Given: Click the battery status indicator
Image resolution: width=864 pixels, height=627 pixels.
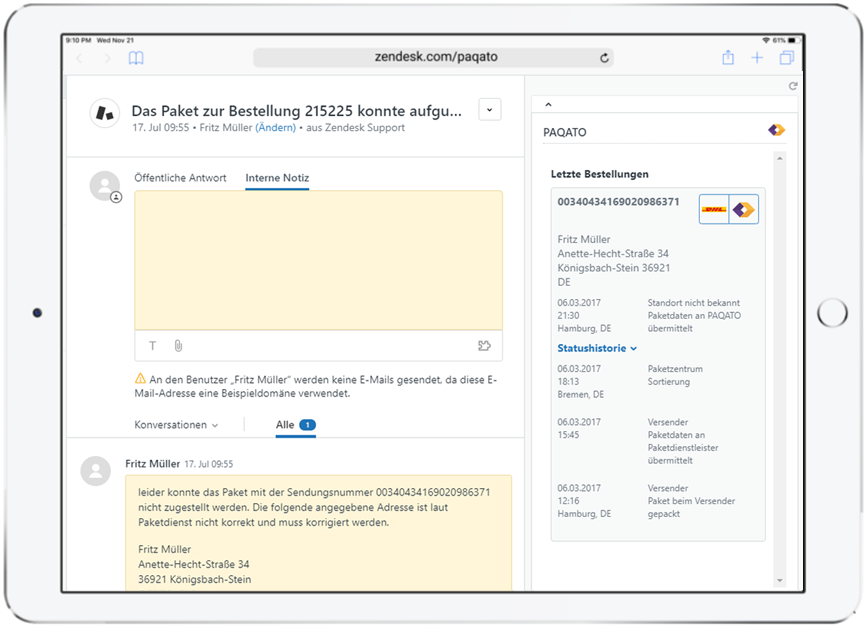Looking at the screenshot, I should 792,40.
